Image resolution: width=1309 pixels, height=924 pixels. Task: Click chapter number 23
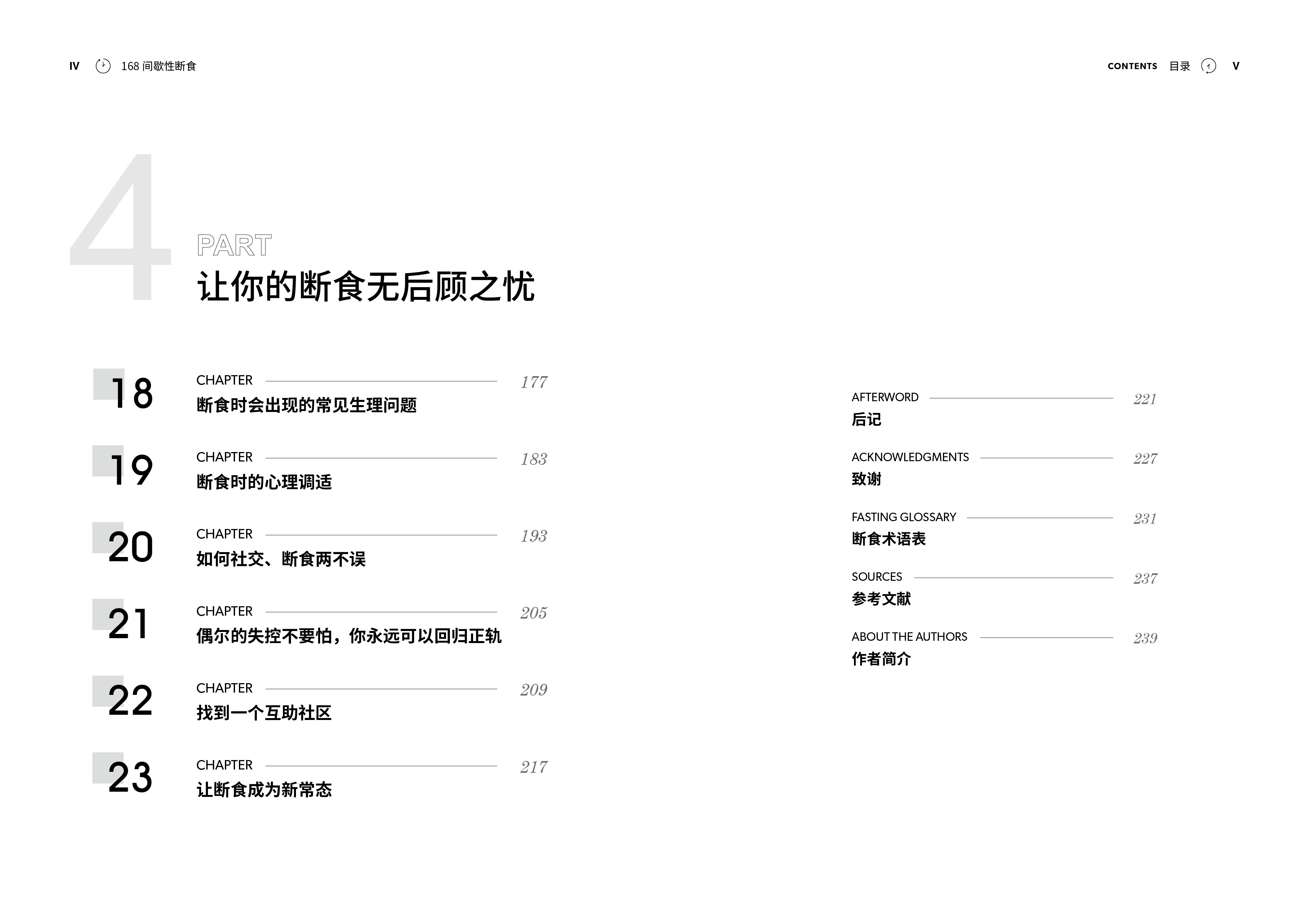(131, 778)
